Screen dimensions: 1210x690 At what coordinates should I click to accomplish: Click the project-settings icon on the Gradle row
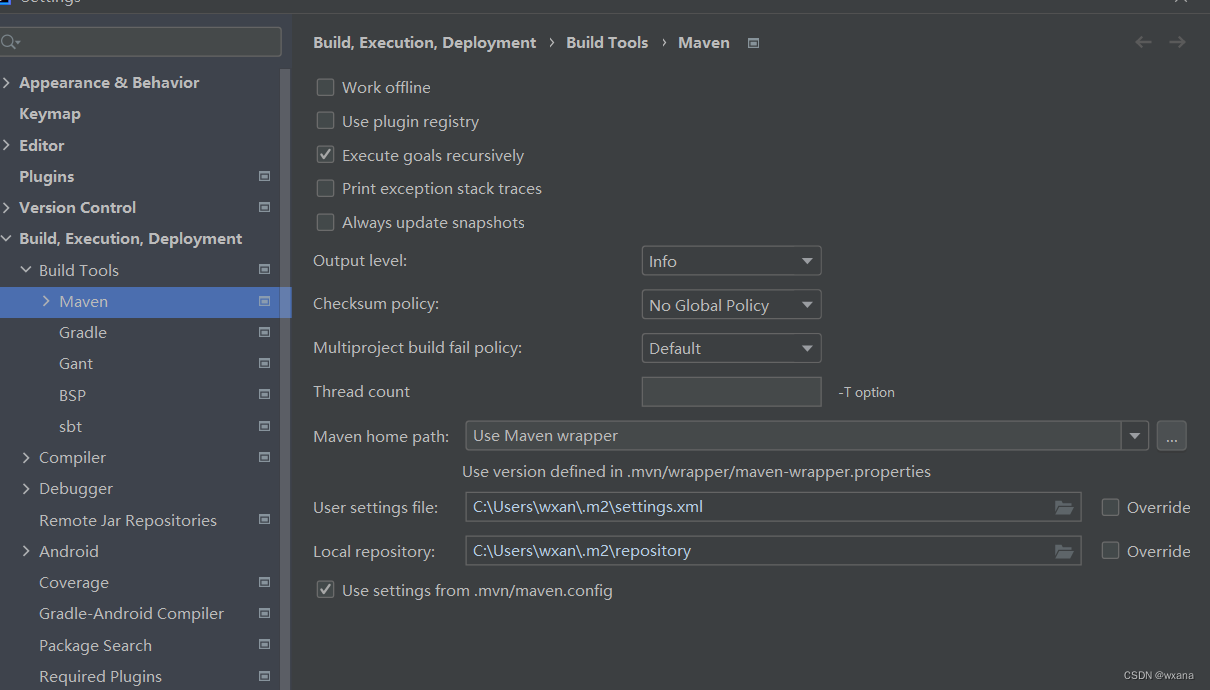coord(264,332)
